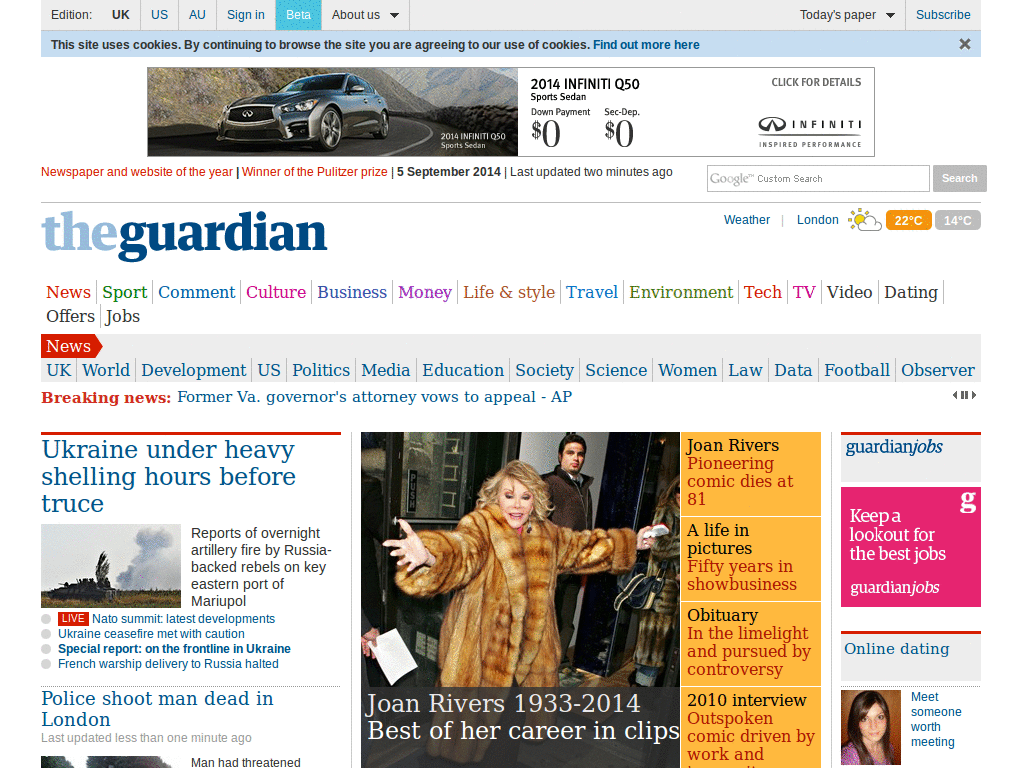Switch to the AU edition
1024x768 pixels.
point(197,15)
